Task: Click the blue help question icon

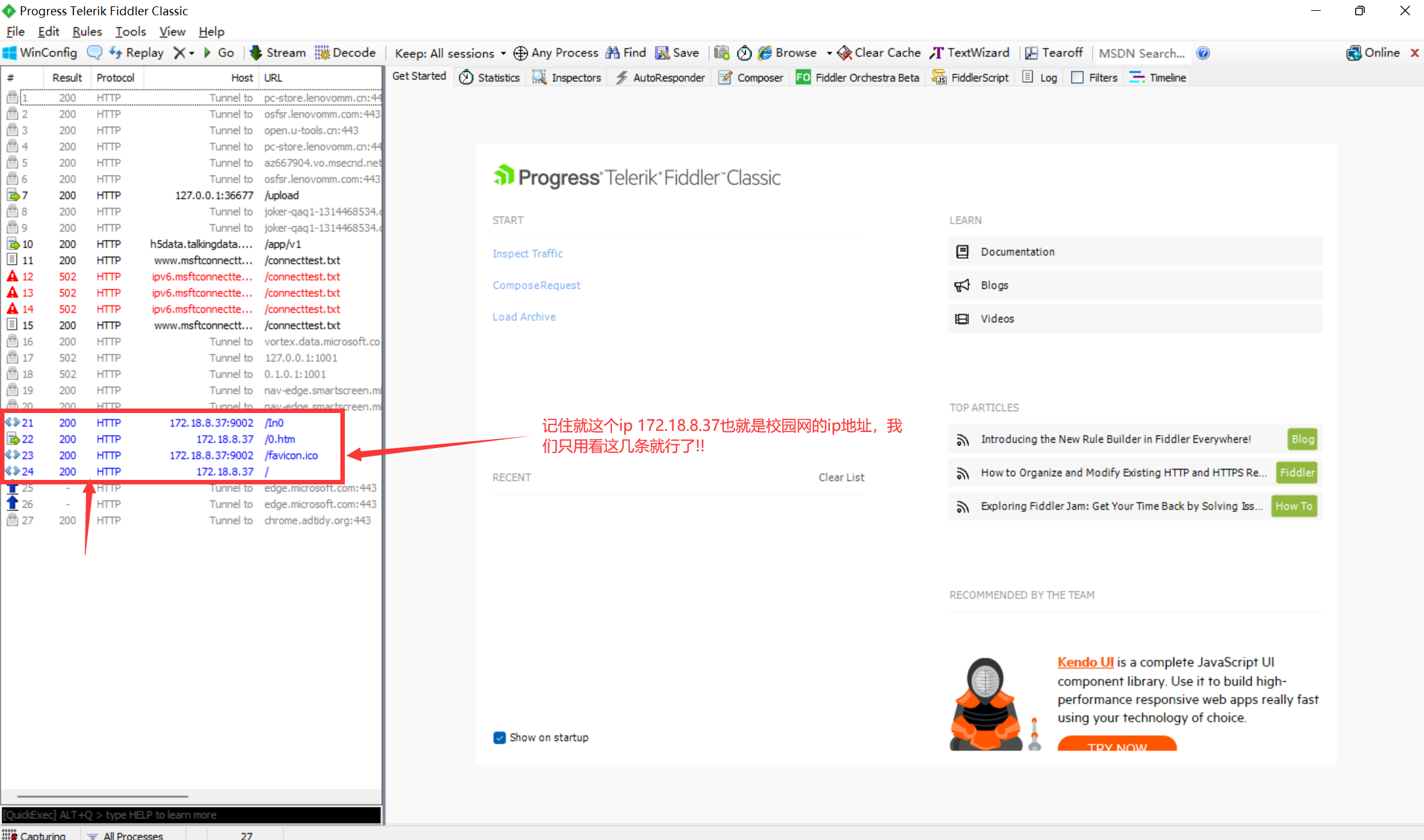Action: click(1203, 53)
